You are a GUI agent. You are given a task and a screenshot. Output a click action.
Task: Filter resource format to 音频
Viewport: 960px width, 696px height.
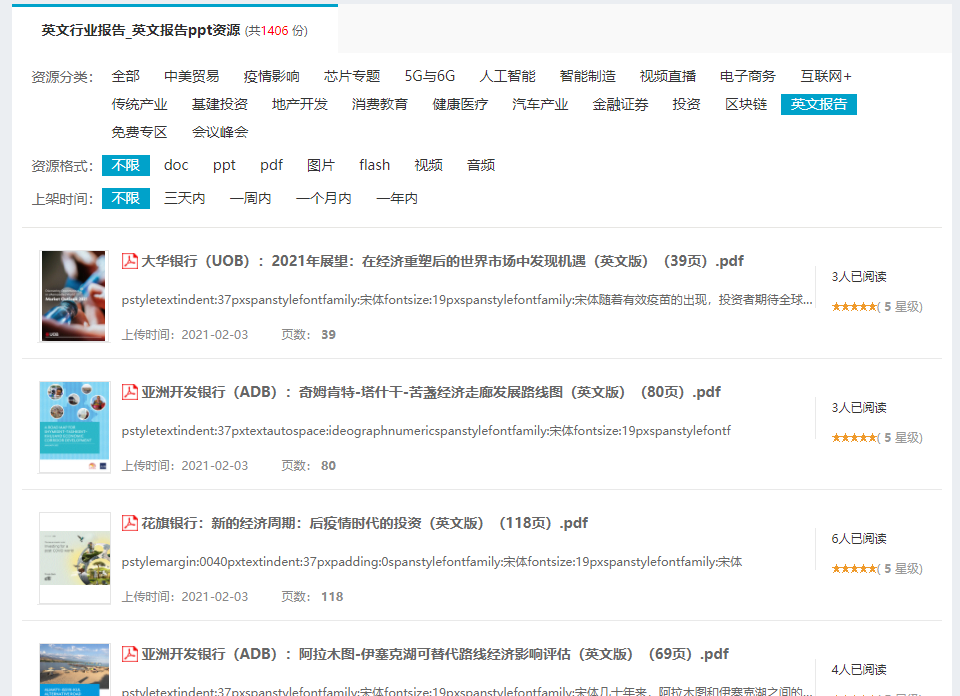tap(481, 165)
